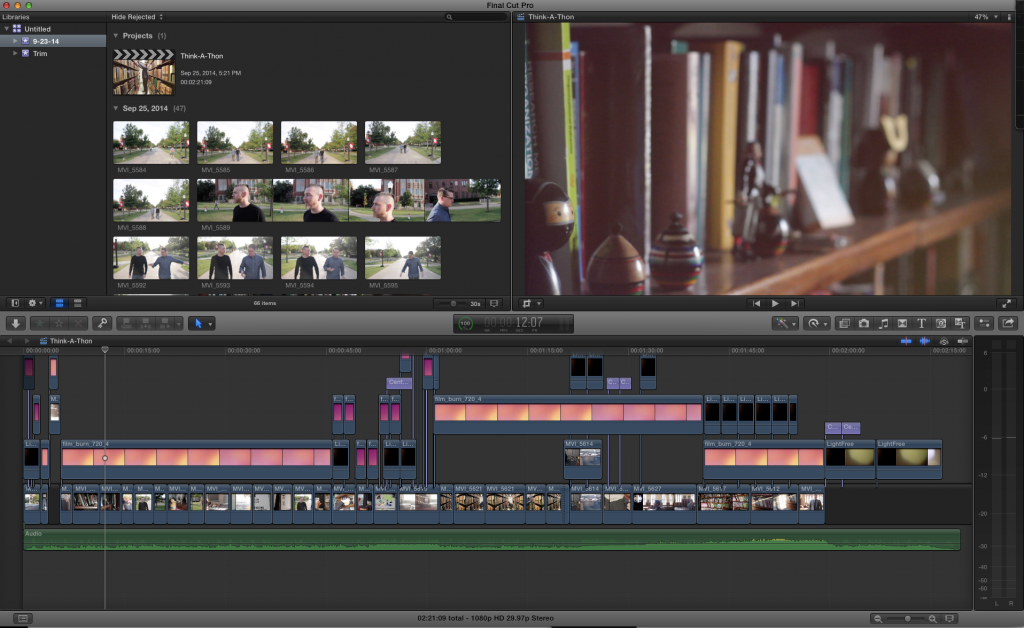Open the Retime speed menu
1024x628 pixels.
point(816,323)
